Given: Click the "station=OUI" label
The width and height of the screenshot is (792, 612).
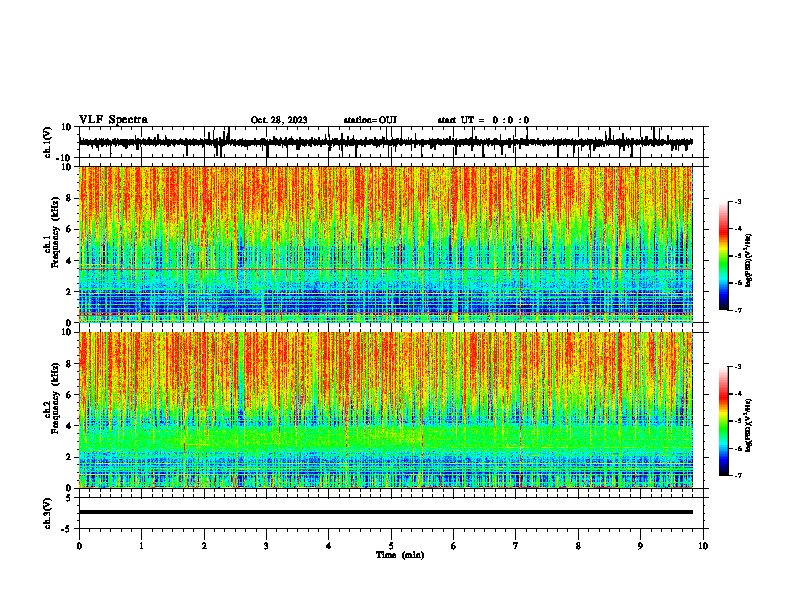Looking at the screenshot, I should [370, 120].
